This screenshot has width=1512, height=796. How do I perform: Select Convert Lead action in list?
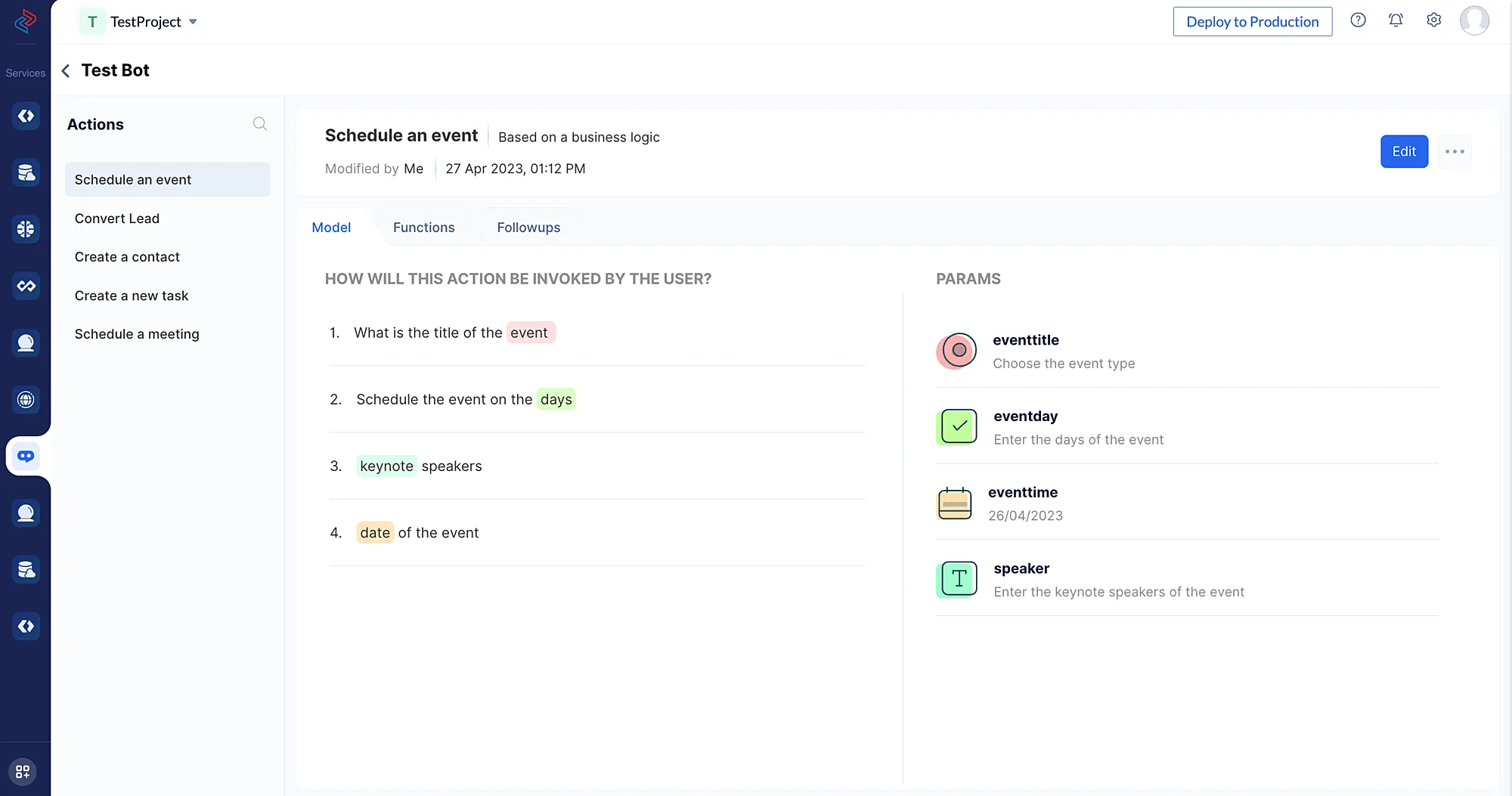click(117, 218)
